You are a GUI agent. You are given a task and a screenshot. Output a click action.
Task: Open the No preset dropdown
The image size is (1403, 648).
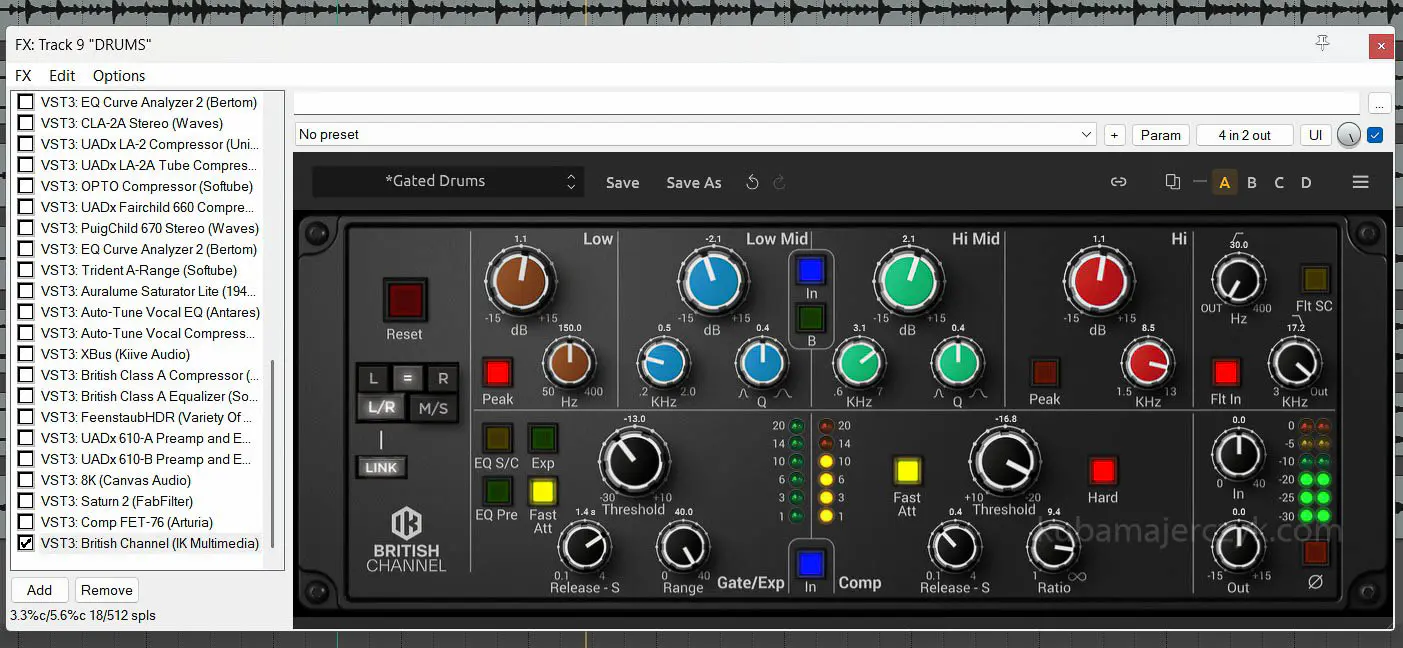pyautogui.click(x=695, y=135)
